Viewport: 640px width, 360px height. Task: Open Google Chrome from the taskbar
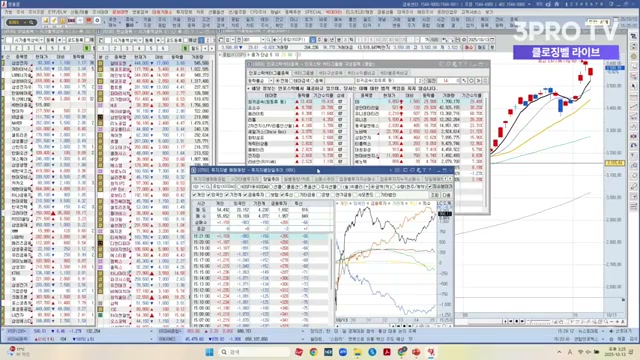[x=313, y=352]
